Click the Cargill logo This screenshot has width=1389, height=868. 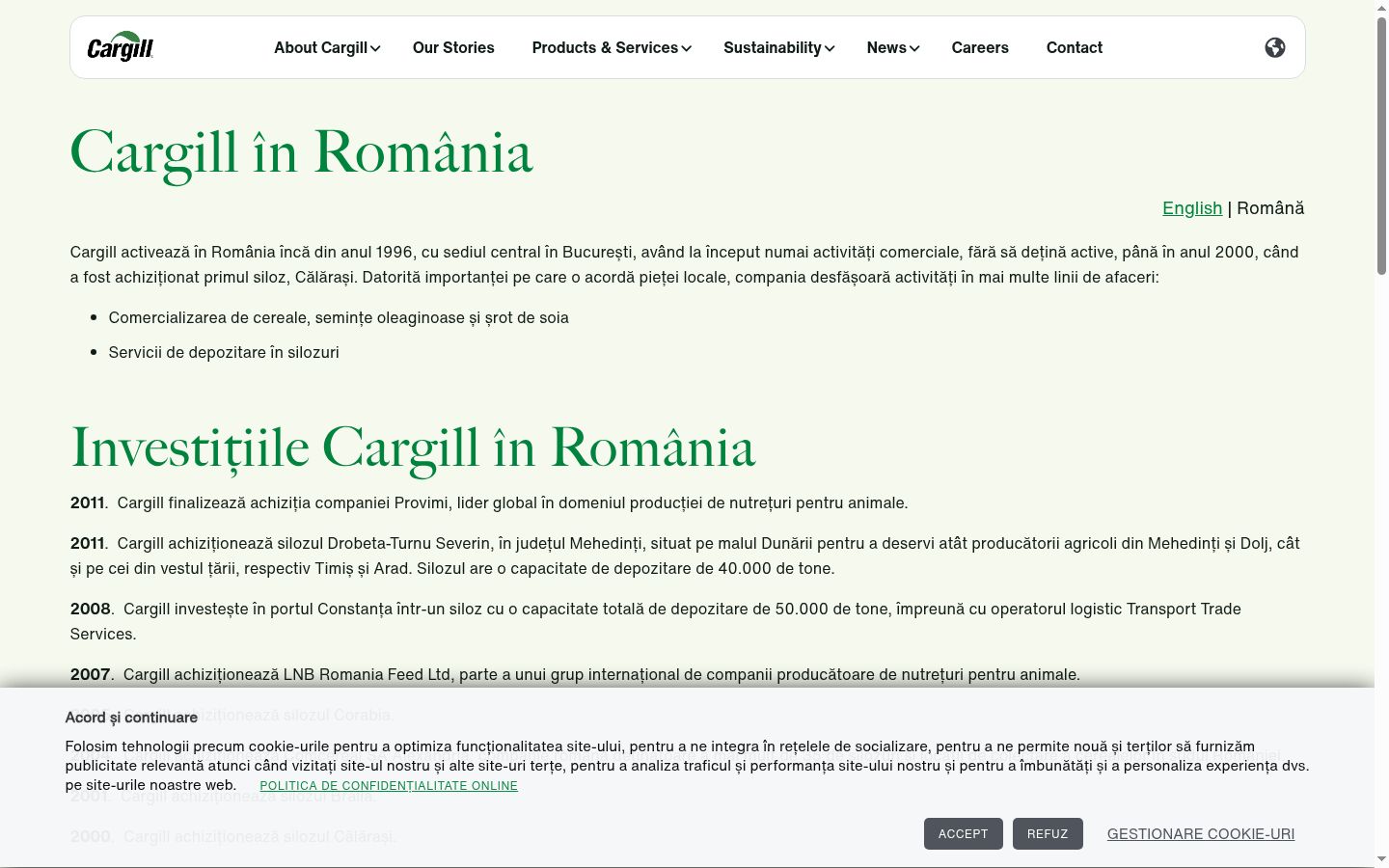coord(121,47)
